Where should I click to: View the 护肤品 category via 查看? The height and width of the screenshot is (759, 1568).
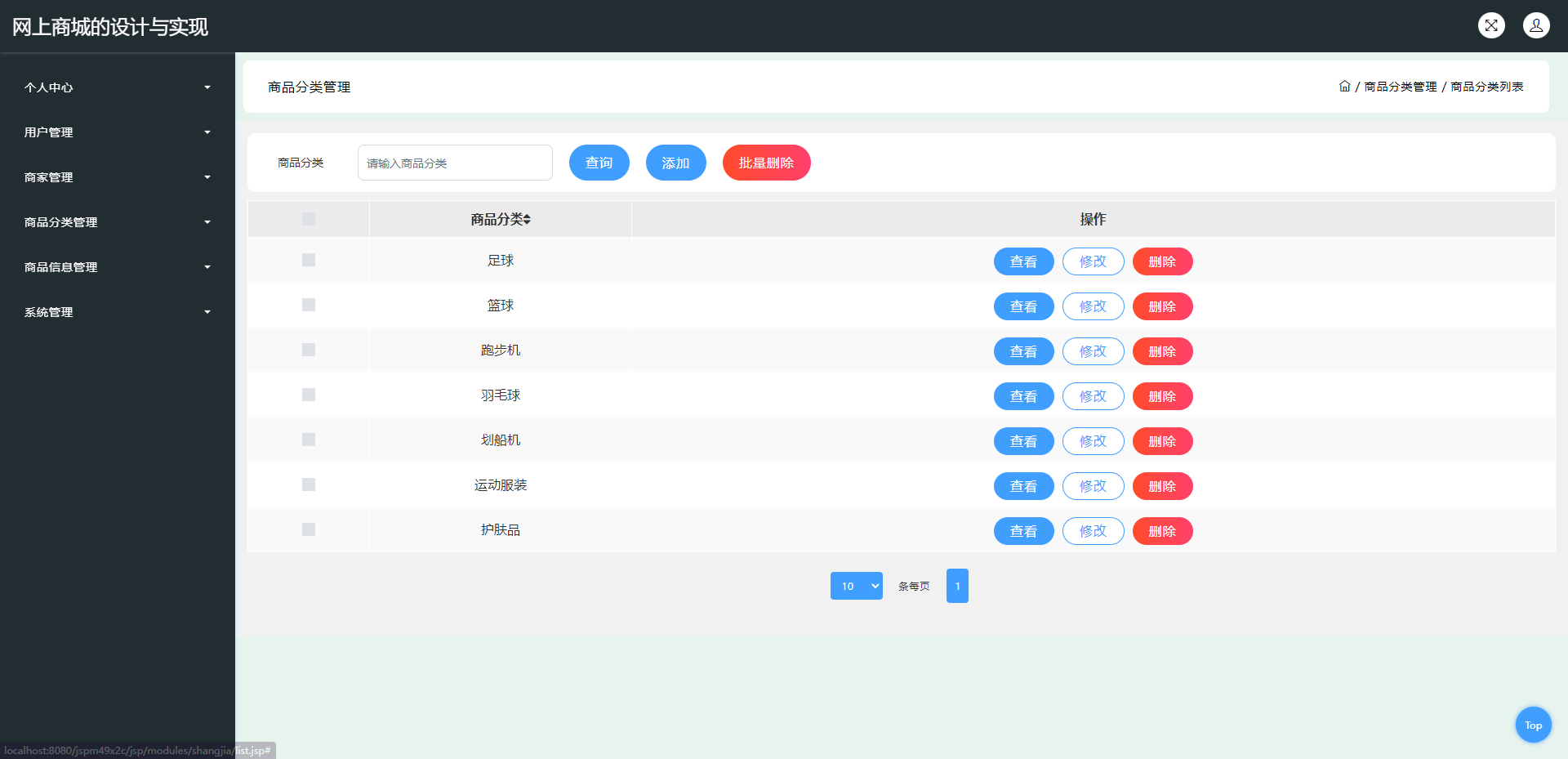[x=1024, y=531]
